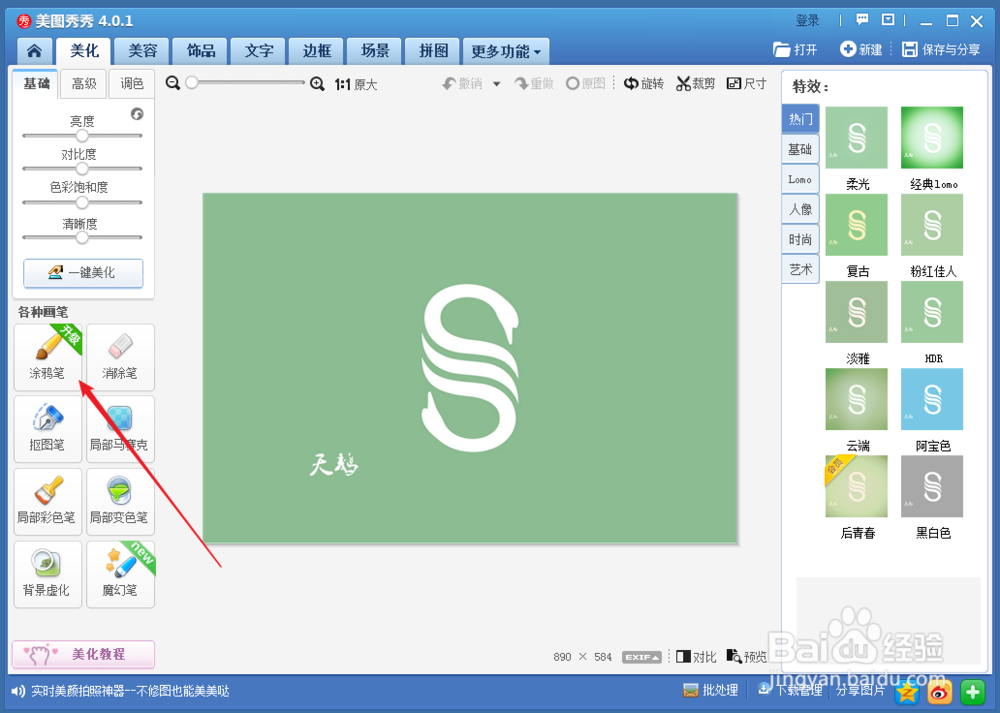Click the 一键美化 one-click beautify button
The image size is (1000, 713).
pyautogui.click(x=83, y=273)
